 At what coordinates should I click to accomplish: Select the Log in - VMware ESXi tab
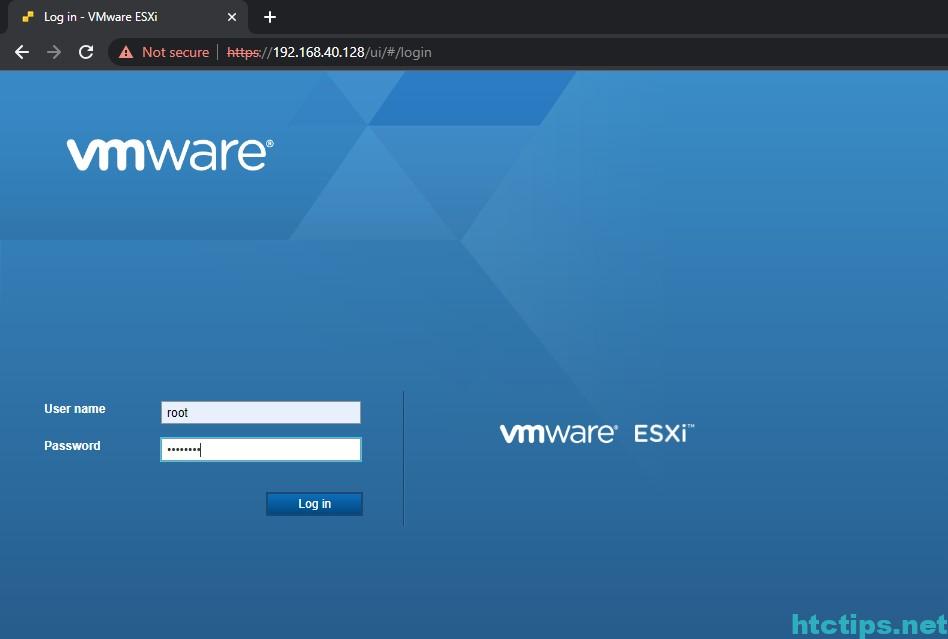pos(128,17)
